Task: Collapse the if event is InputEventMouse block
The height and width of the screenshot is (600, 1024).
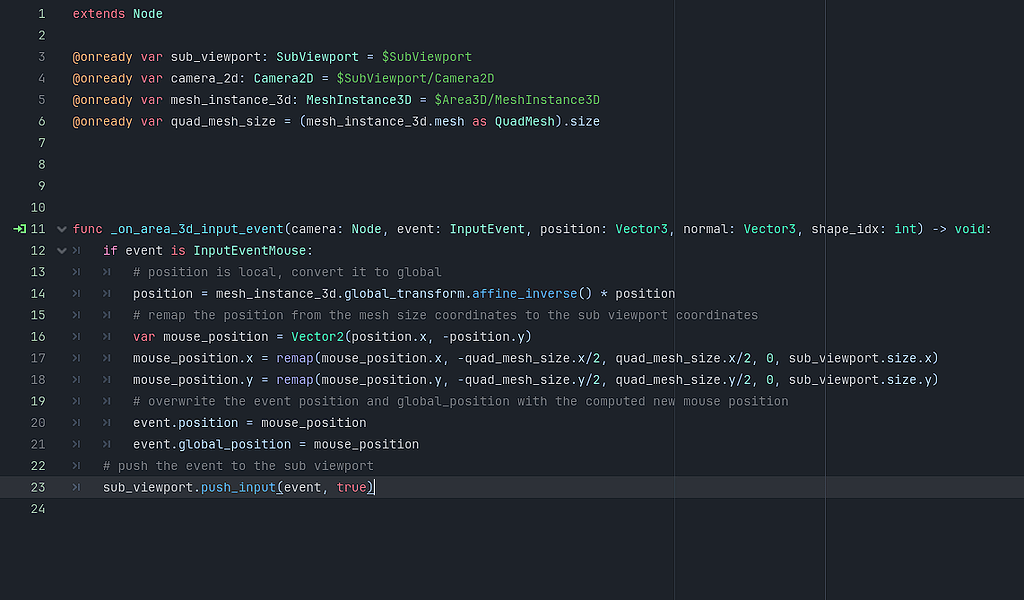Action: click(60, 250)
